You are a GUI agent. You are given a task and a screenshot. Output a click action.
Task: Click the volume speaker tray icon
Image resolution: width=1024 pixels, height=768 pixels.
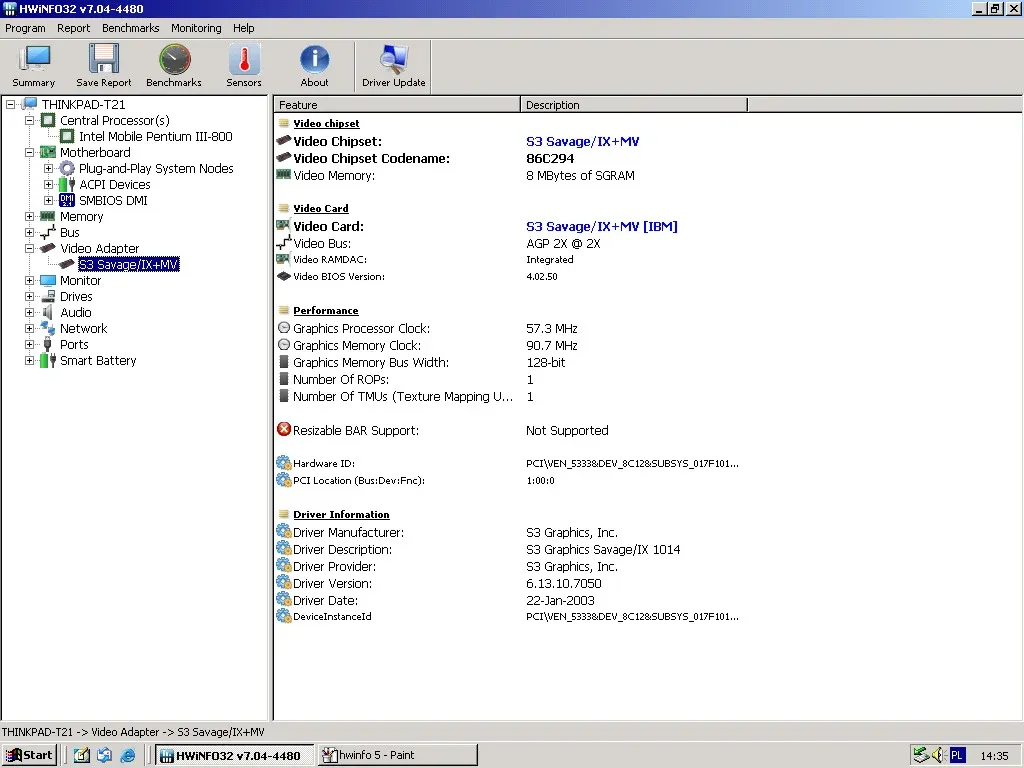938,755
